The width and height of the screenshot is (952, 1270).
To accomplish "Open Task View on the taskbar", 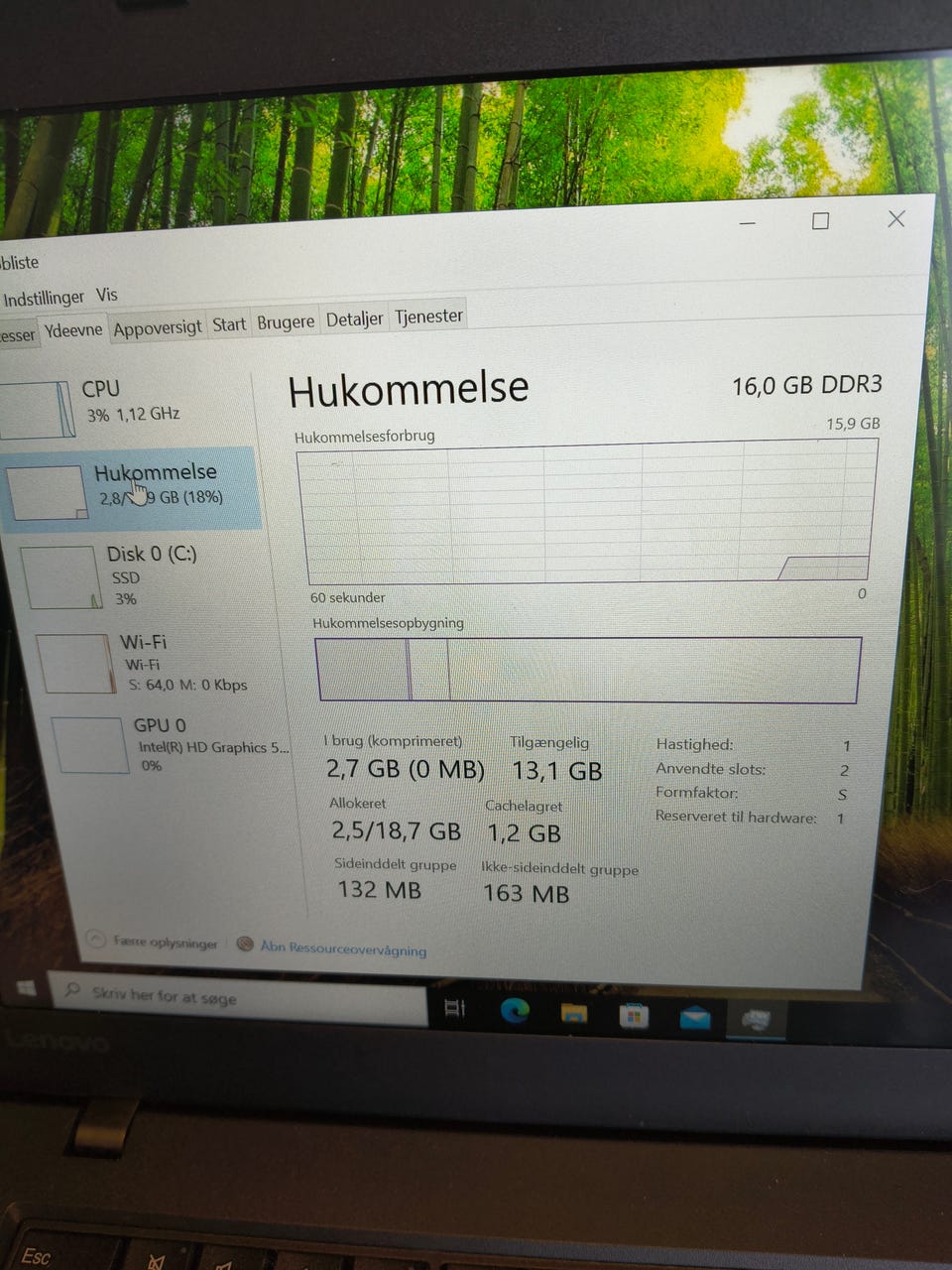I will coord(454,1008).
